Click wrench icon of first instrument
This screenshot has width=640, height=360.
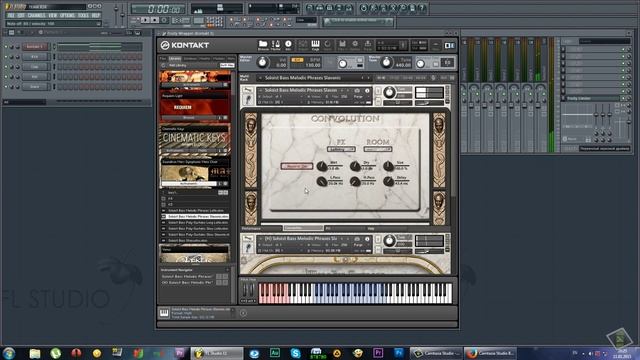coord(247,90)
